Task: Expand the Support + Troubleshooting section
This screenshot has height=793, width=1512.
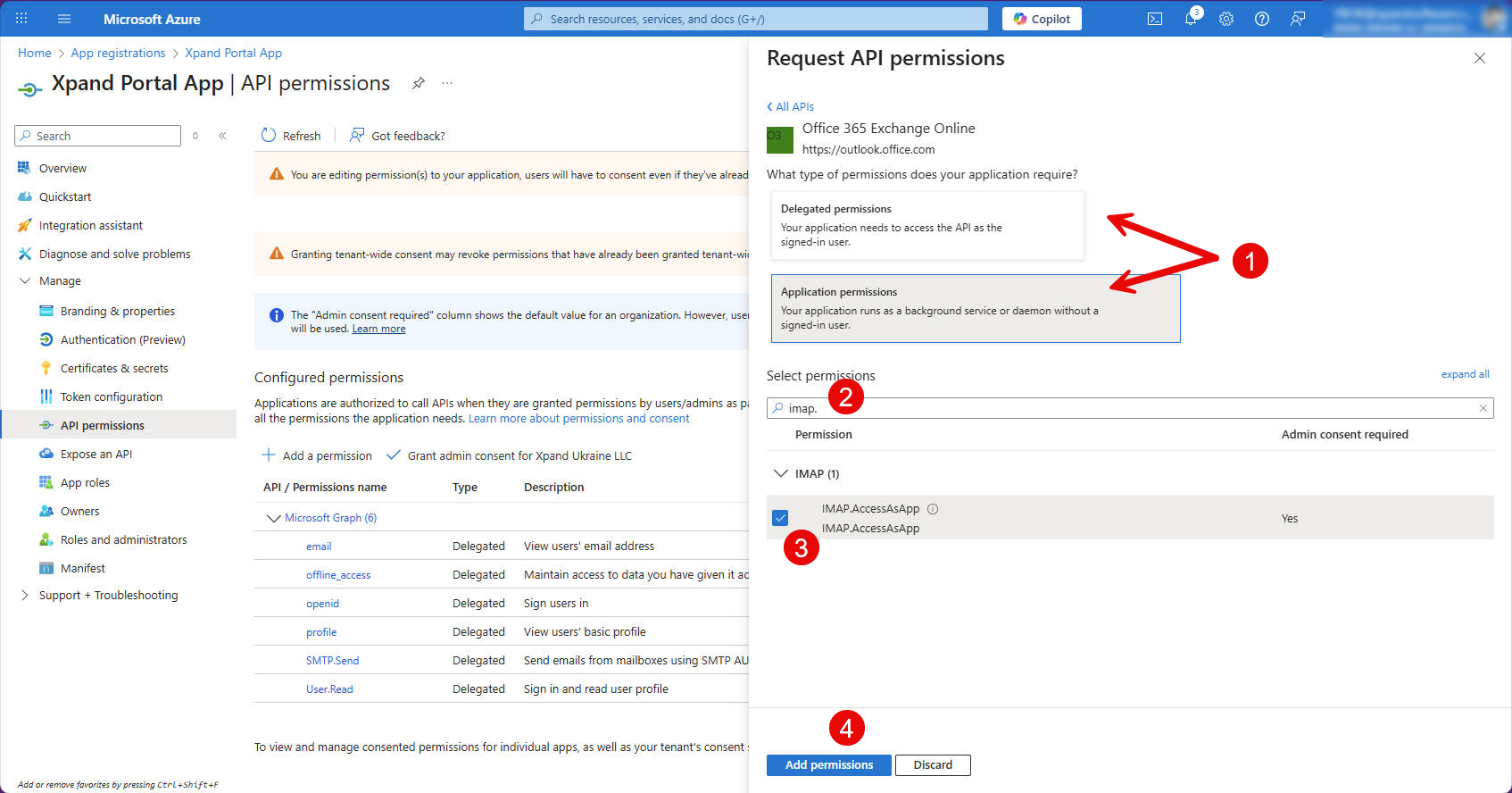Action: pos(24,596)
